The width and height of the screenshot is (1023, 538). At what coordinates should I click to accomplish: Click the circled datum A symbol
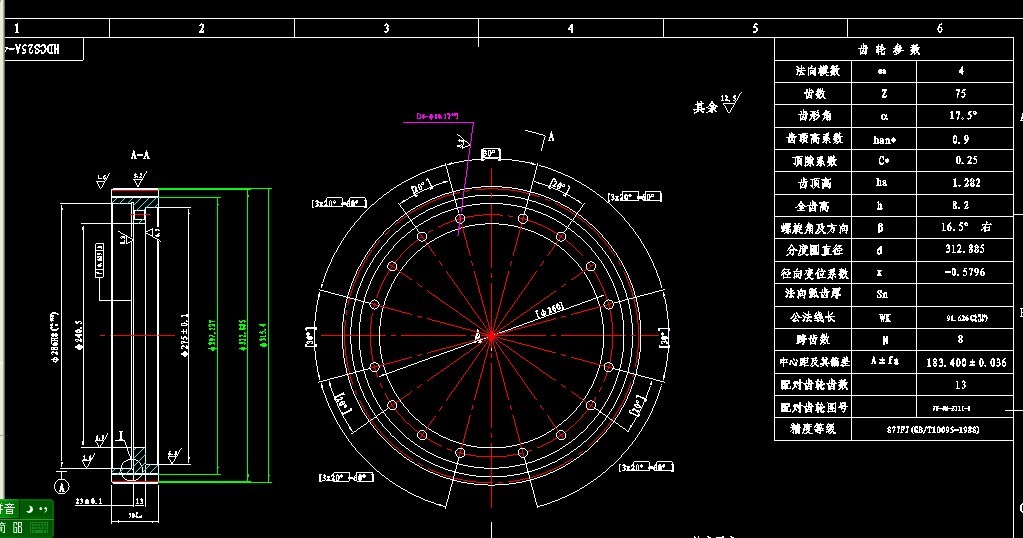62,486
